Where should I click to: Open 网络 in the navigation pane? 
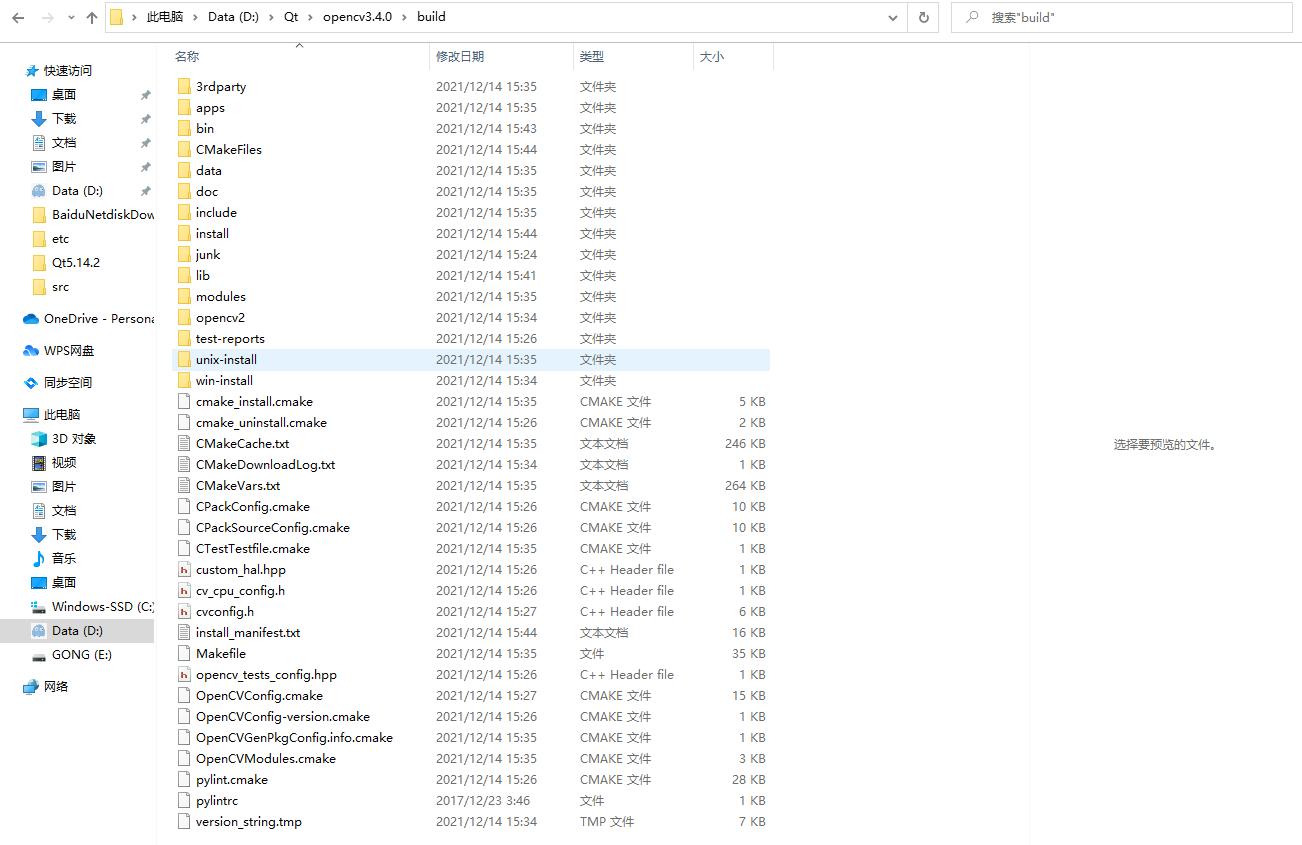[56, 687]
